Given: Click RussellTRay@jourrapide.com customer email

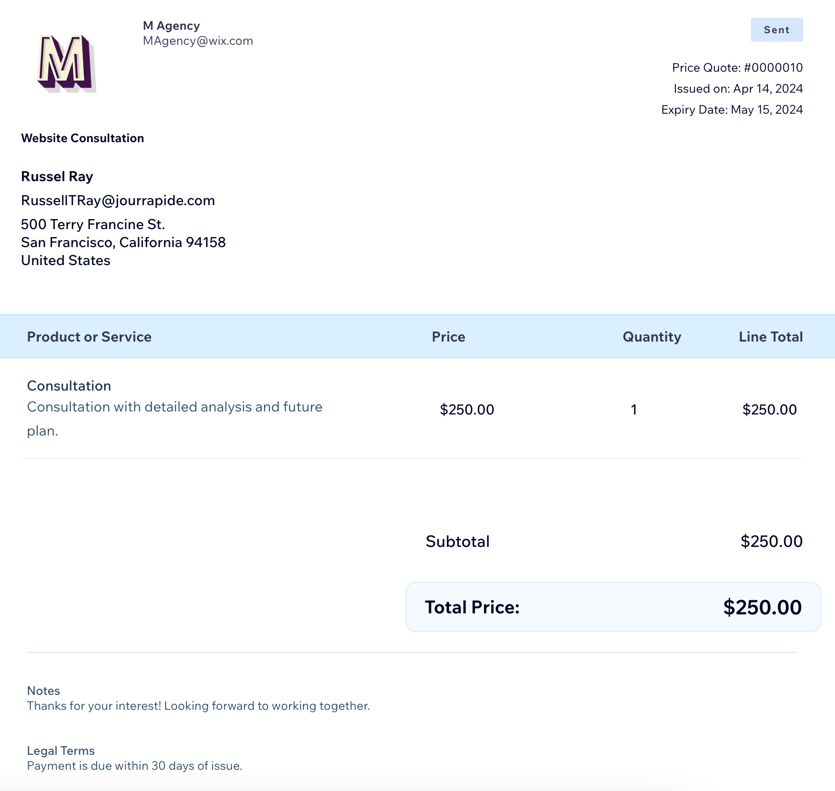Looking at the screenshot, I should click(118, 200).
